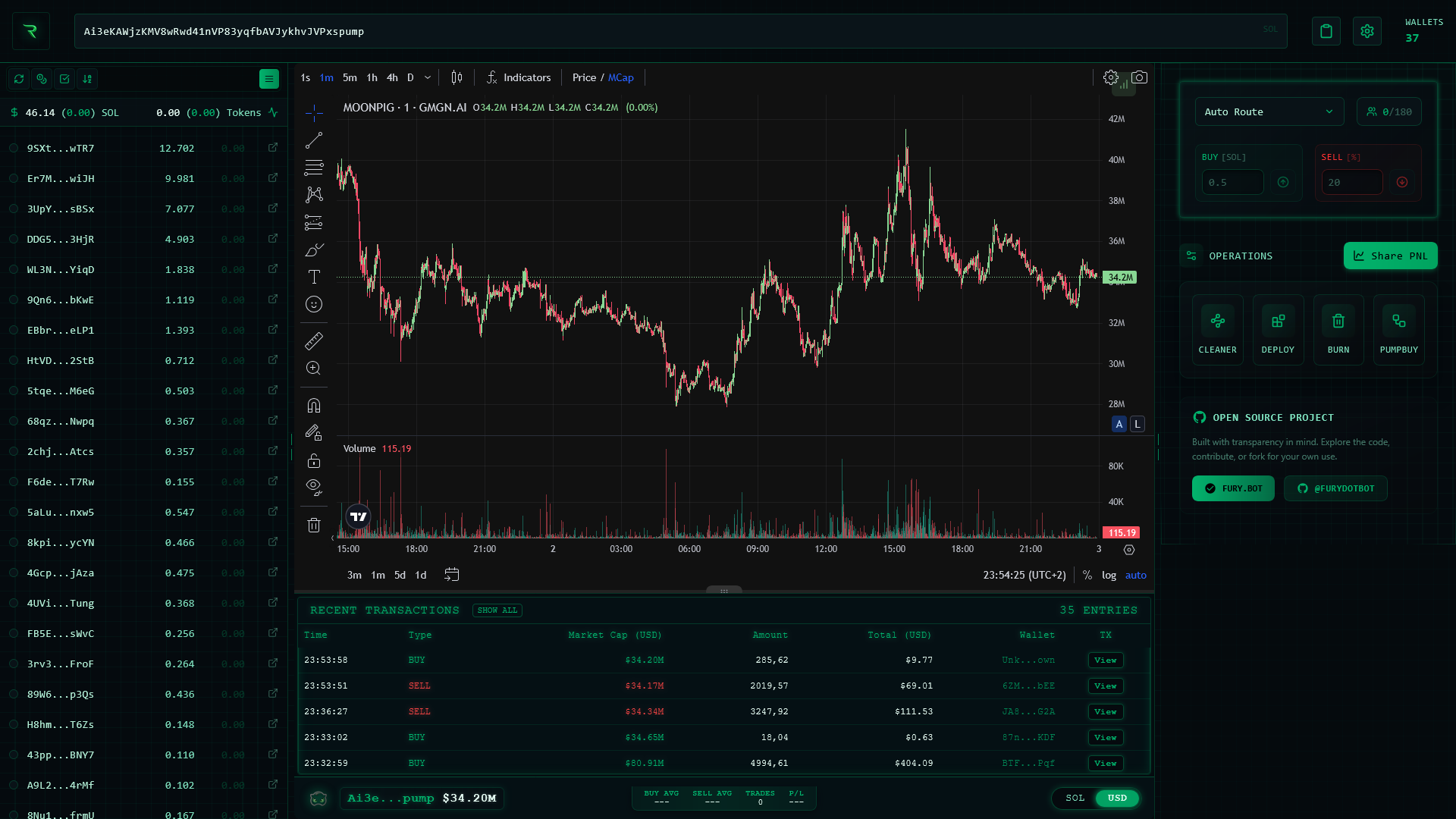
Task: Toggle the drawings visibility eye icon
Action: (314, 487)
